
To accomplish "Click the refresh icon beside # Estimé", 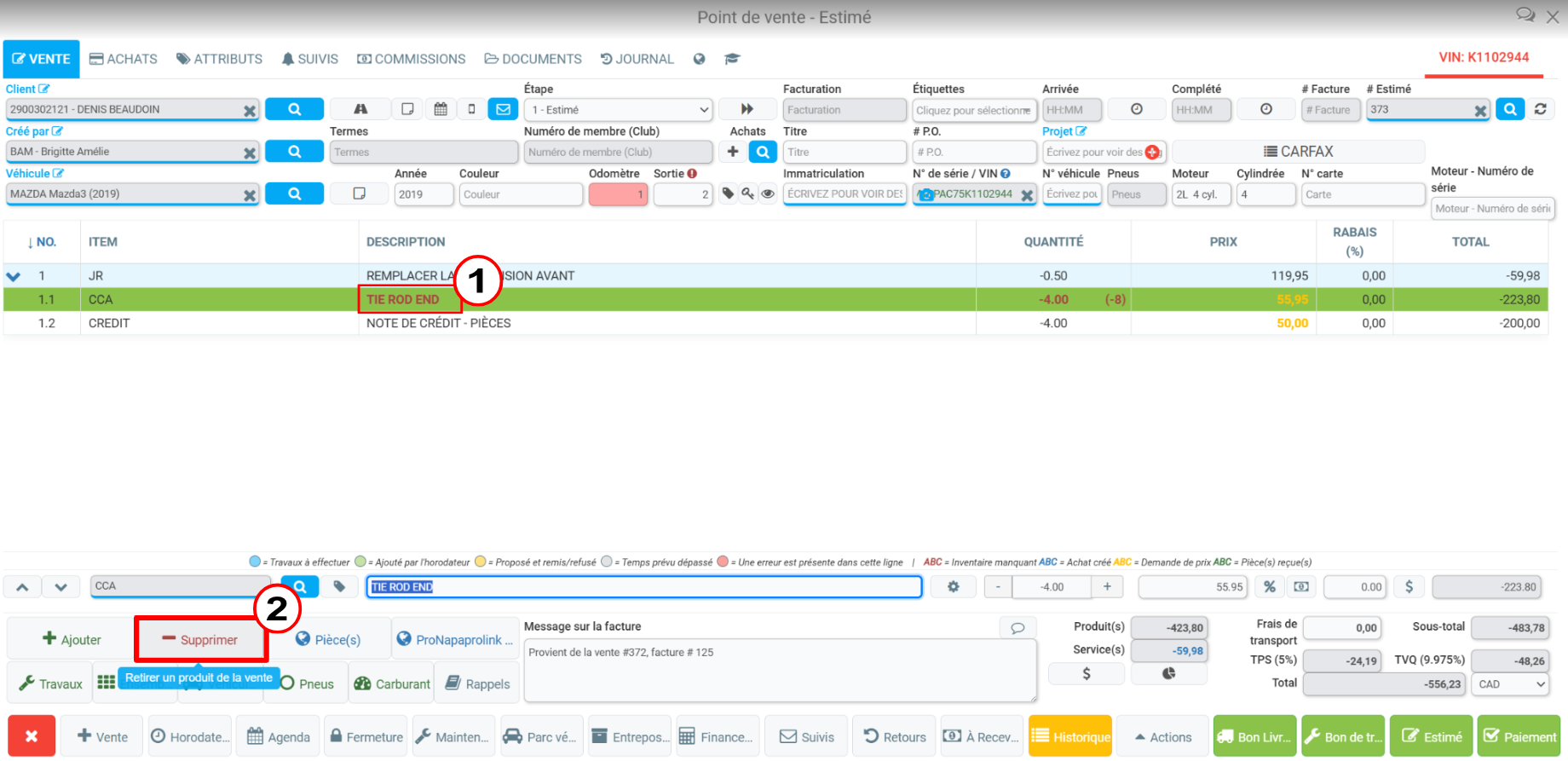I will coord(1541,109).
